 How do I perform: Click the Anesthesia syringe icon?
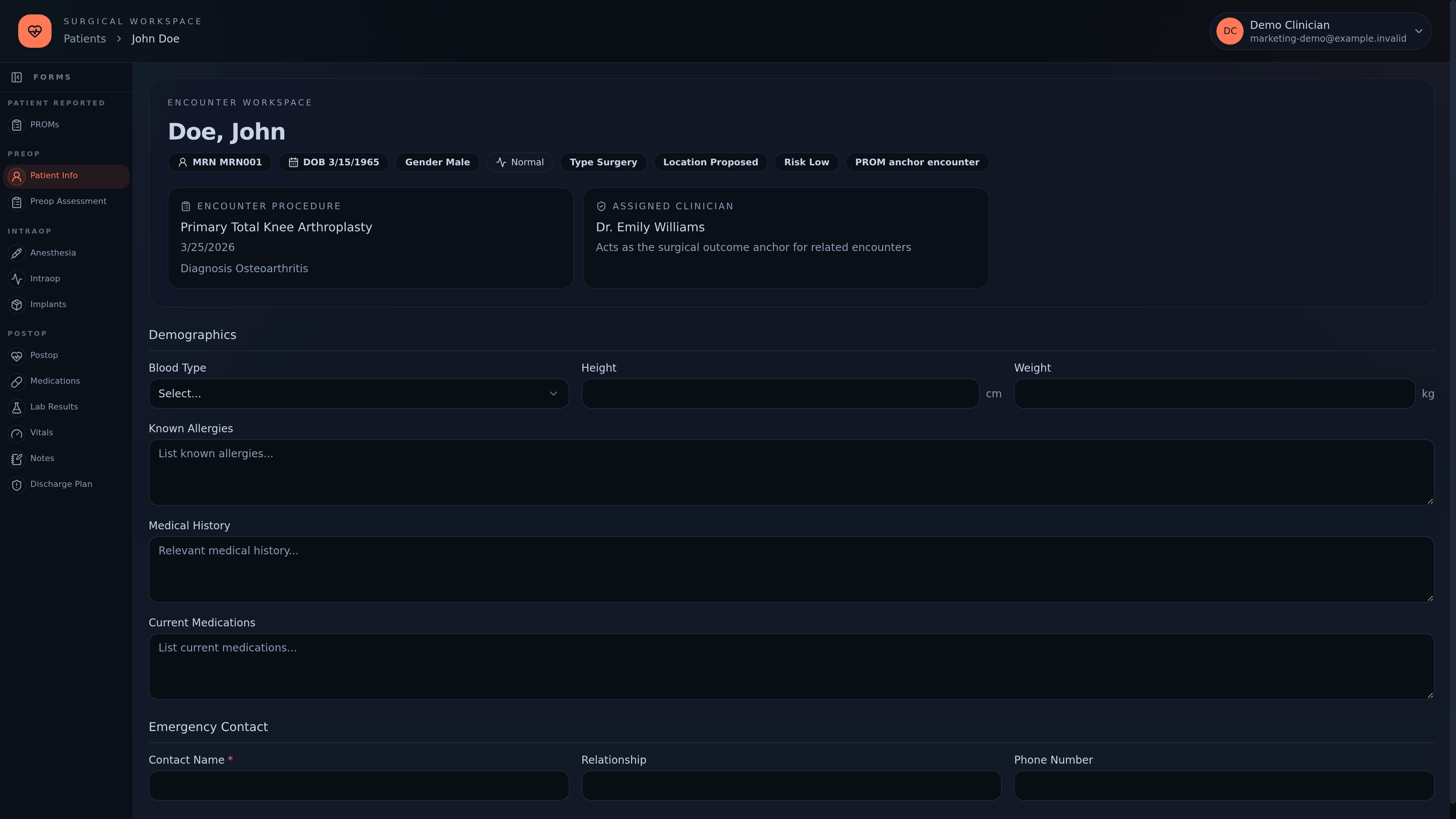coord(17,253)
